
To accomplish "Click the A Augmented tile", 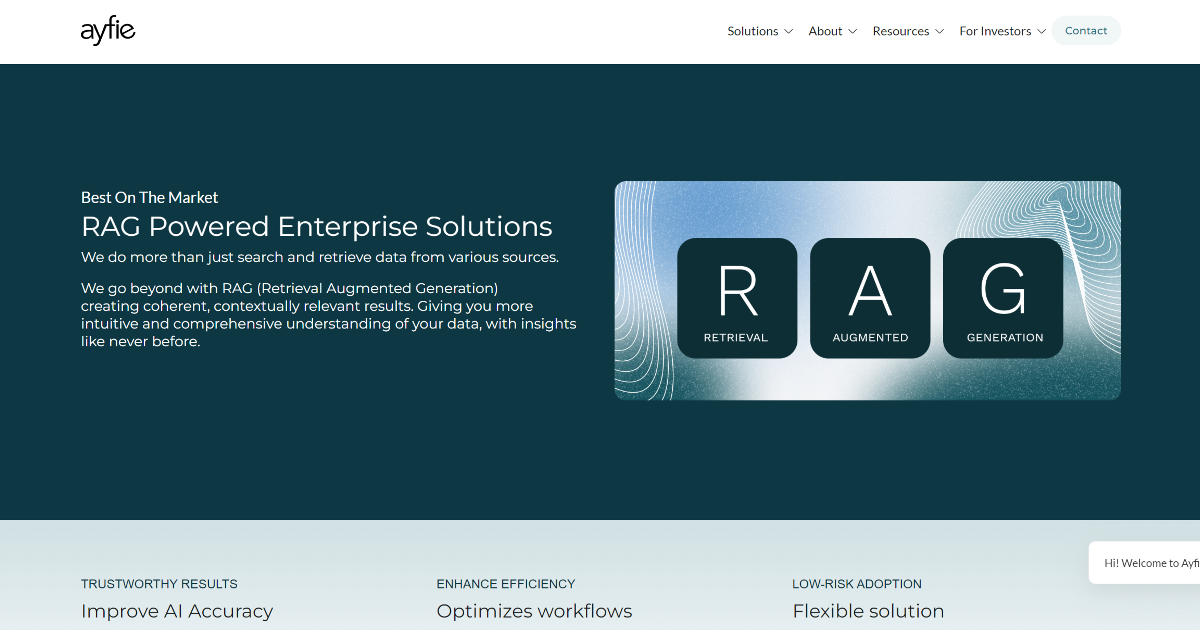I will (870, 298).
